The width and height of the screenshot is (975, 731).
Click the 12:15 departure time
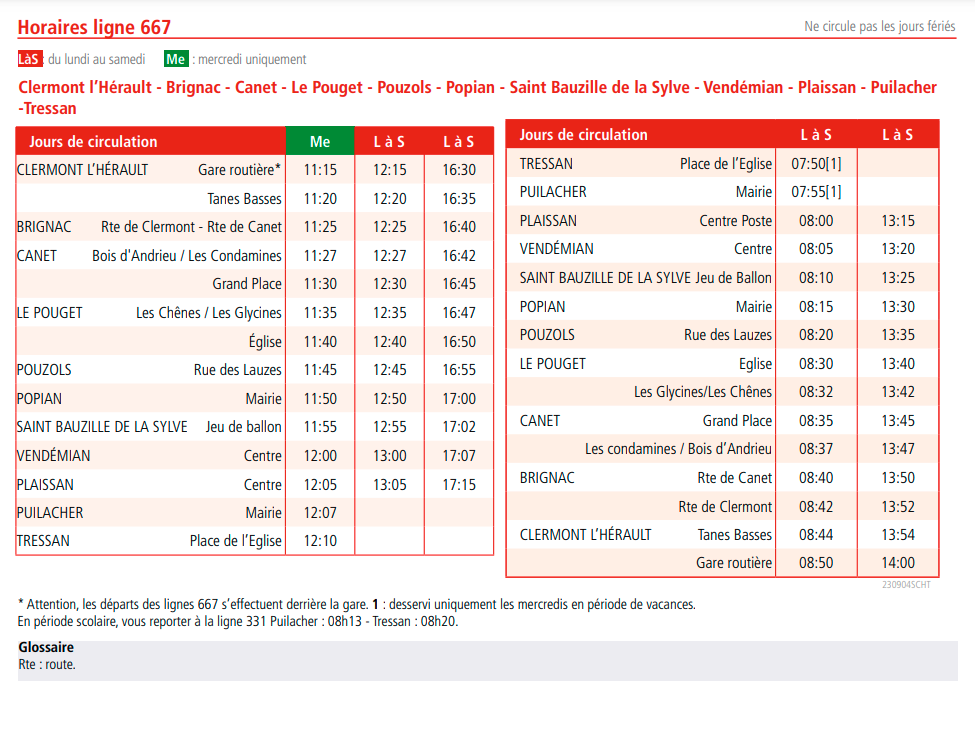tap(389, 170)
